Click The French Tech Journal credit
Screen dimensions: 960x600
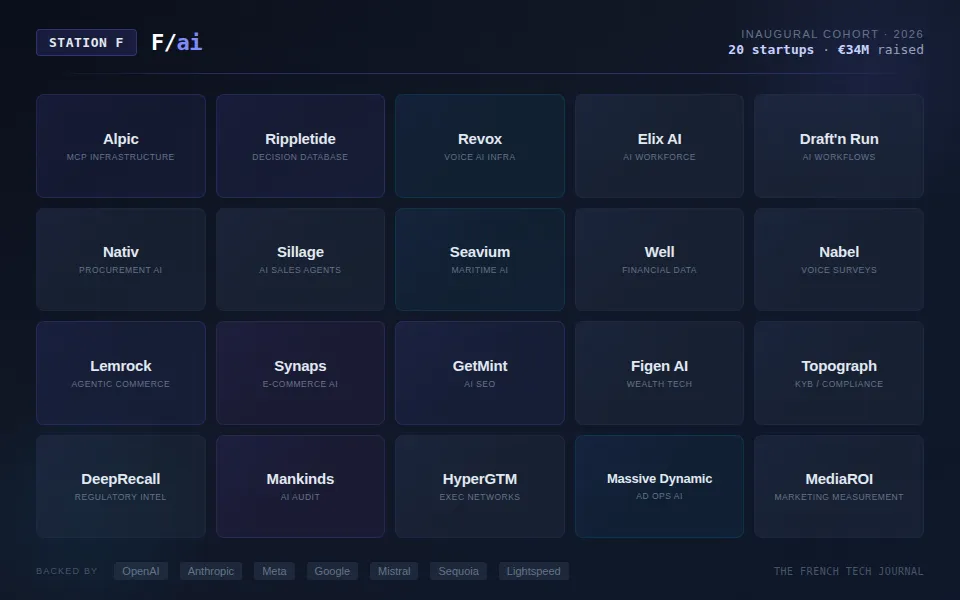click(x=849, y=571)
